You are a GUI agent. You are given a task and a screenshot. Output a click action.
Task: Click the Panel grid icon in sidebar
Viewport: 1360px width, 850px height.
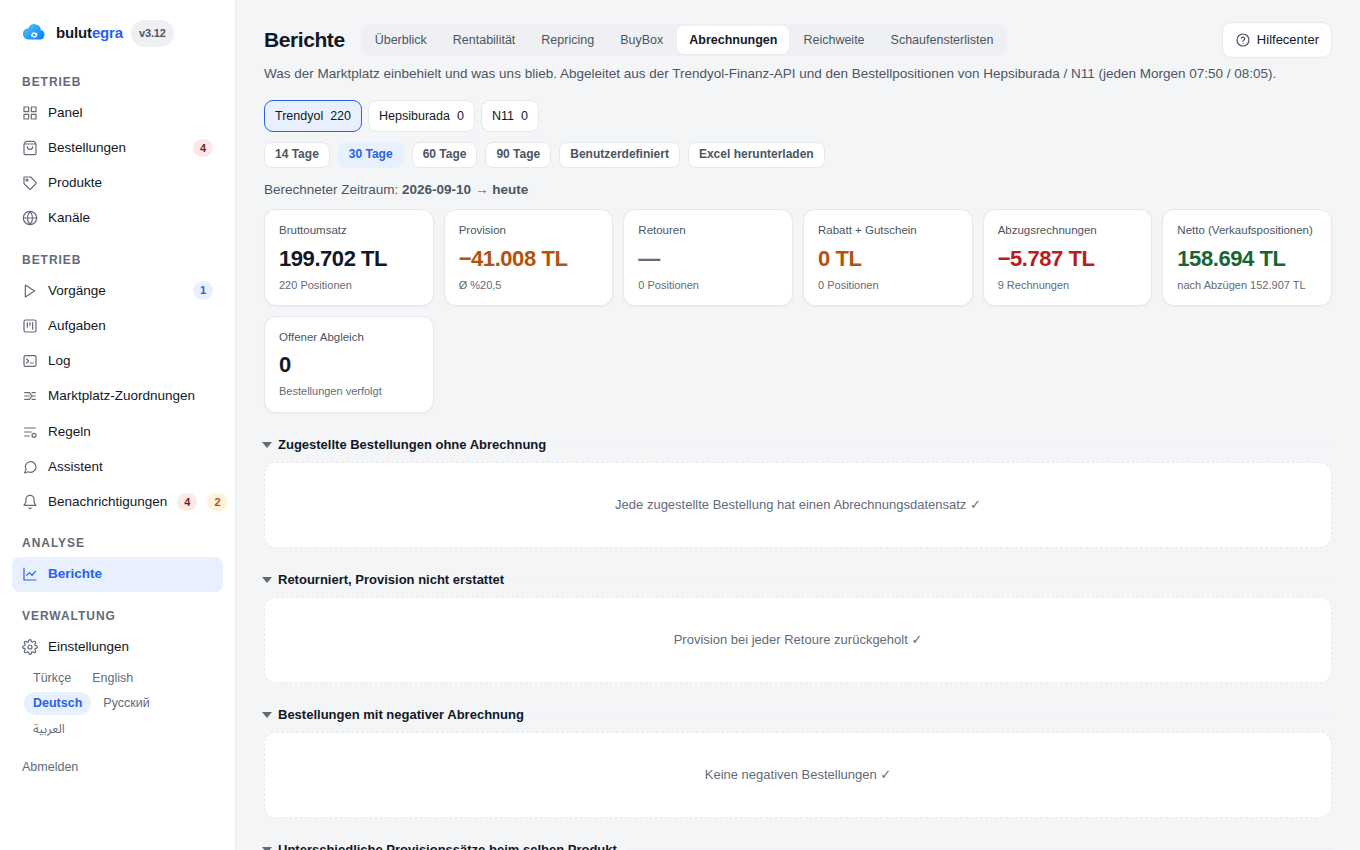(30, 113)
